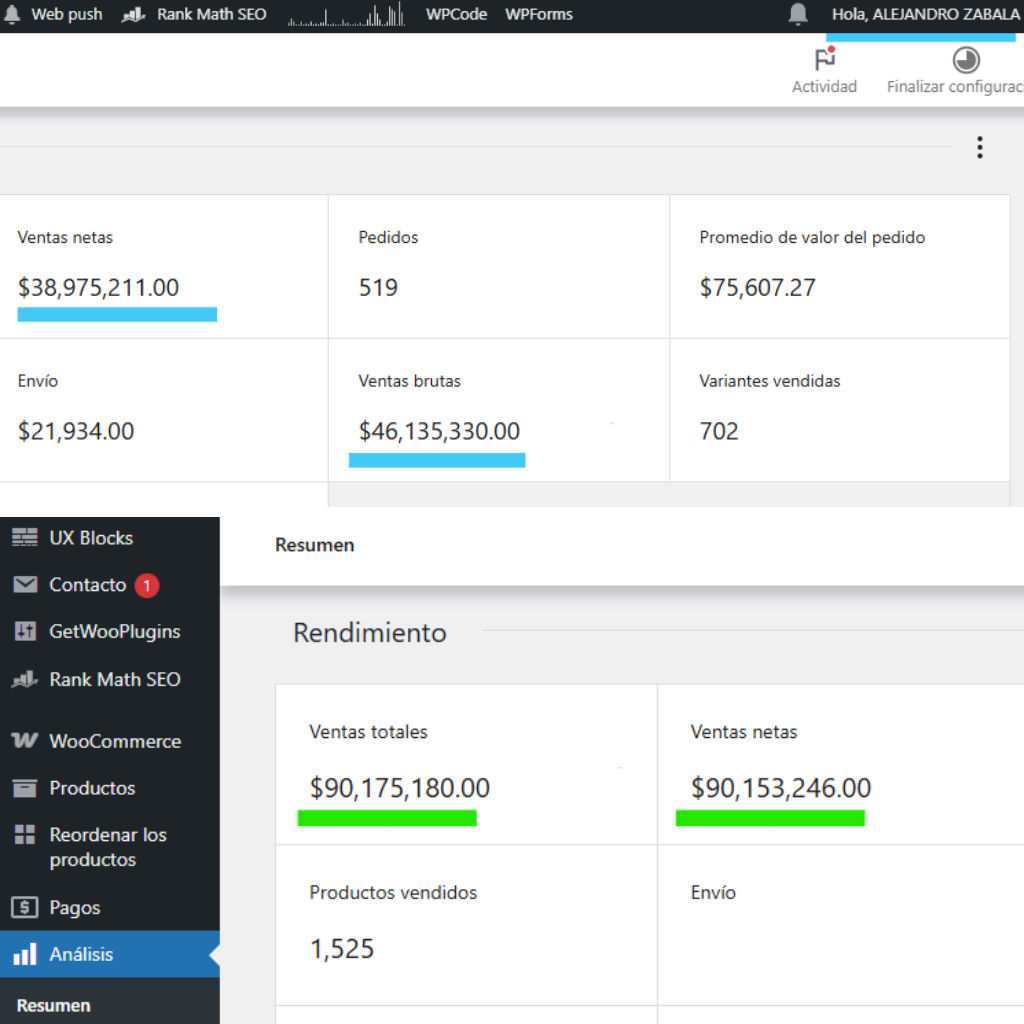This screenshot has height=1024, width=1024.
Task: Go to the Pagos menu
Action: click(75, 908)
